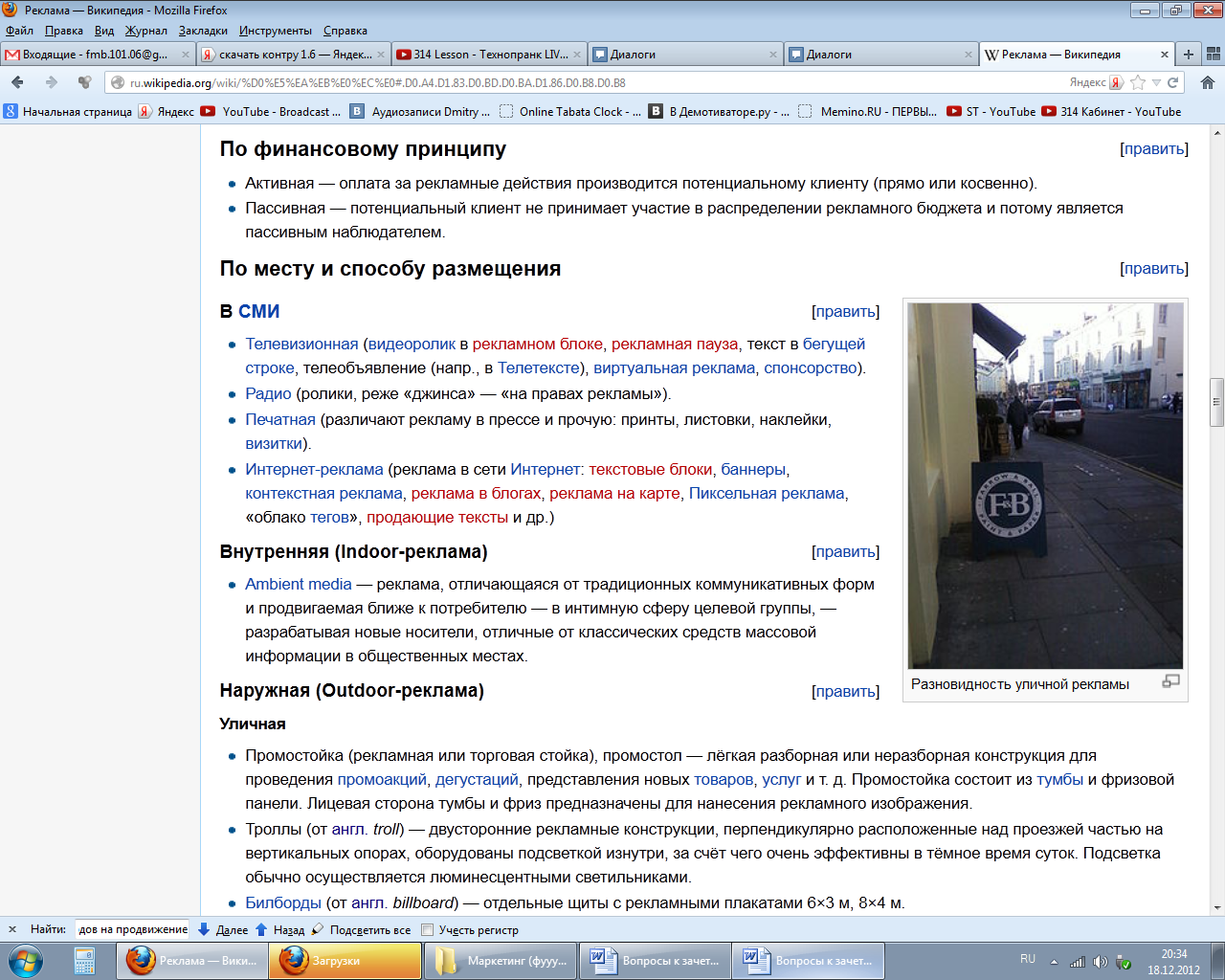1225x980 pixels.
Task: Open the recent history button beside the arrows
Action: [x=85, y=82]
